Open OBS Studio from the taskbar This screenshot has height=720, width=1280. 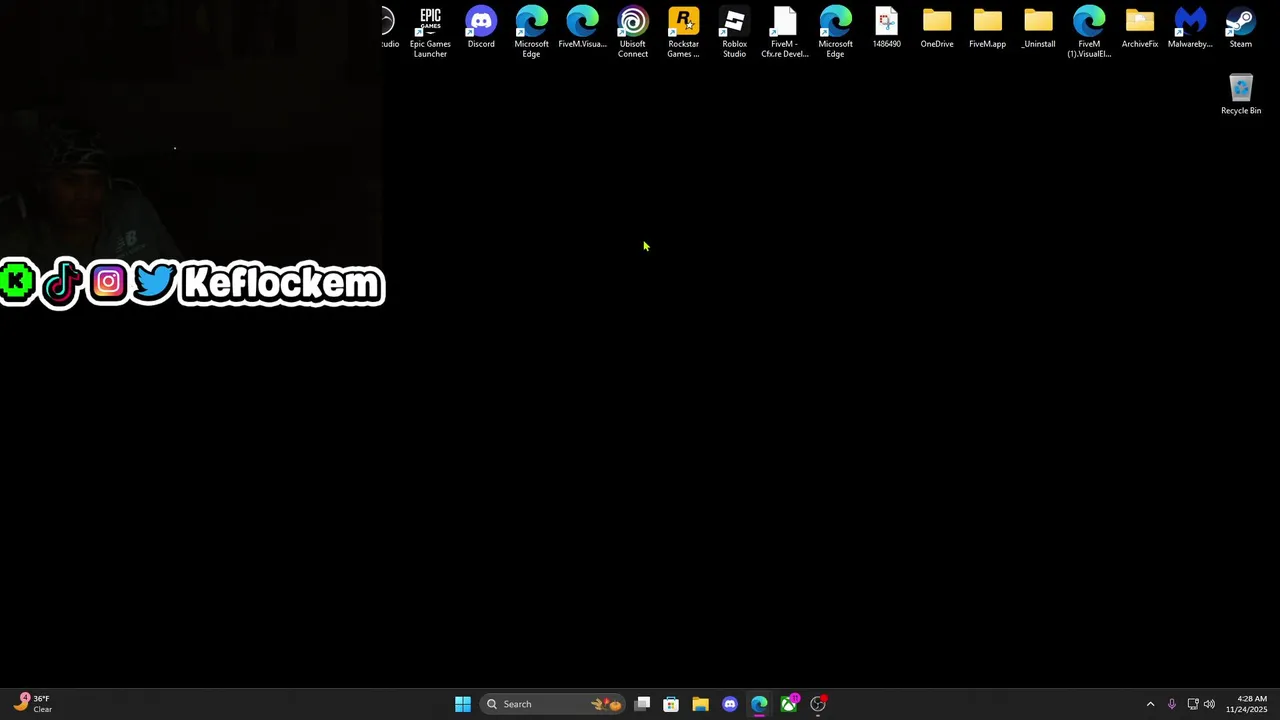[818, 704]
